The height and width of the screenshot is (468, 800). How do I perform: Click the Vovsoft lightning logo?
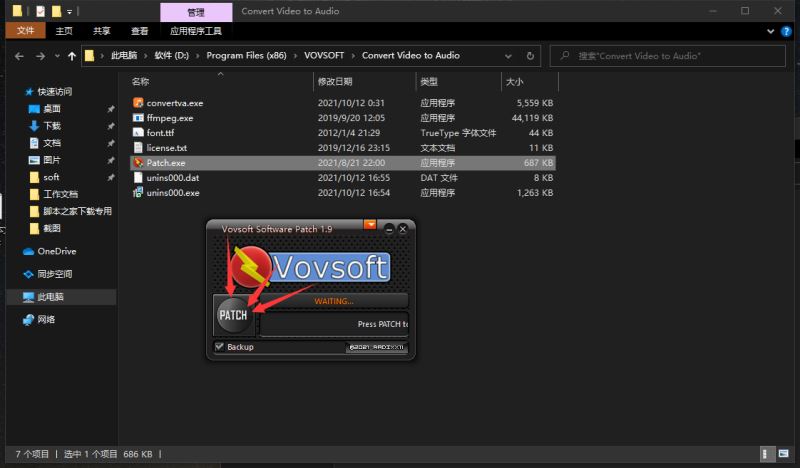tap(250, 266)
